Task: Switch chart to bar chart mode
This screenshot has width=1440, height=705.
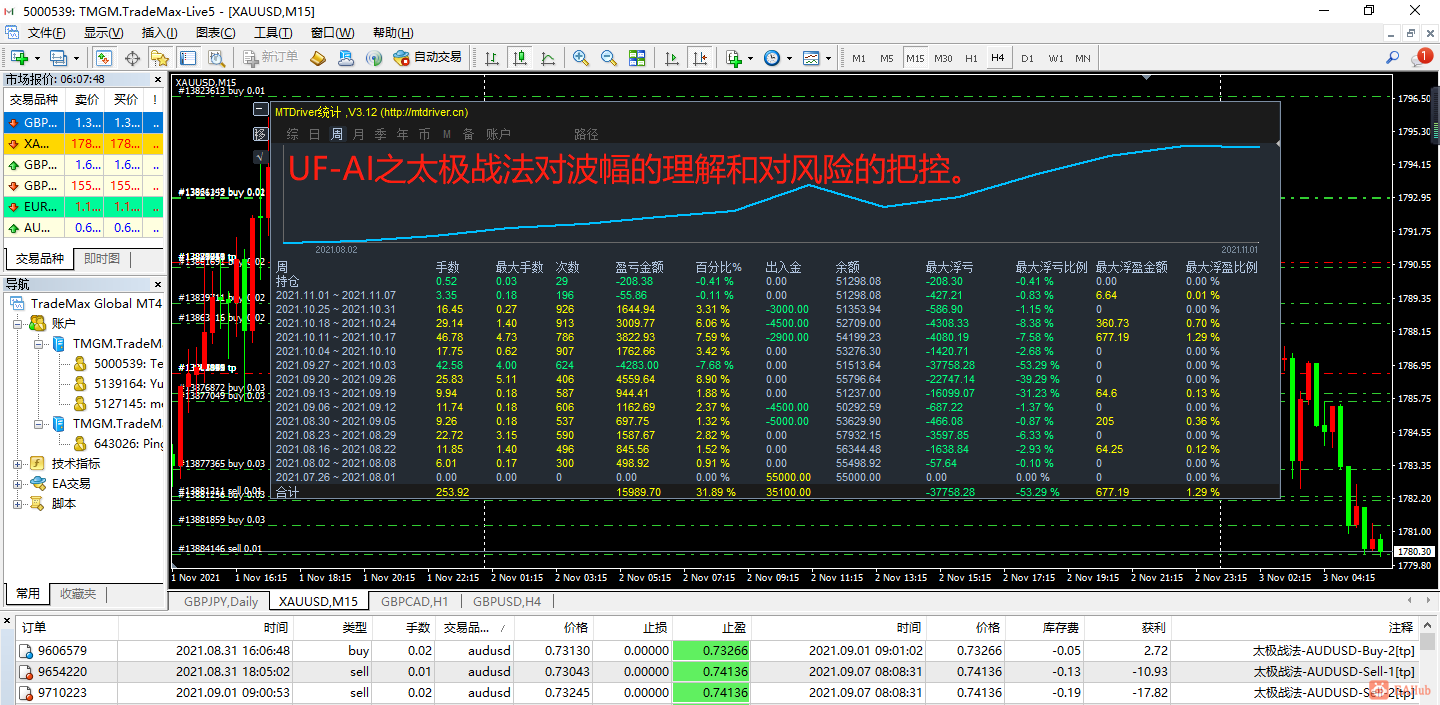Action: (492, 58)
